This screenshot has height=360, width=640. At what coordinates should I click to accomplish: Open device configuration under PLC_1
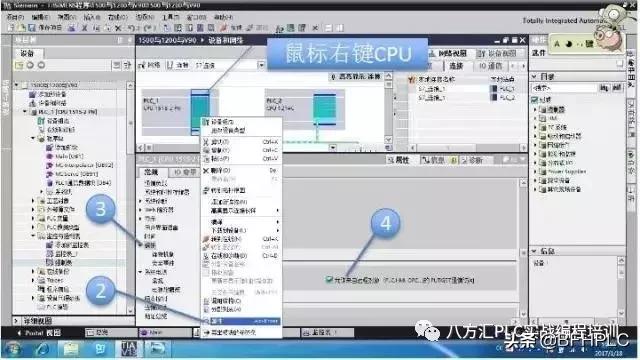[53, 121]
